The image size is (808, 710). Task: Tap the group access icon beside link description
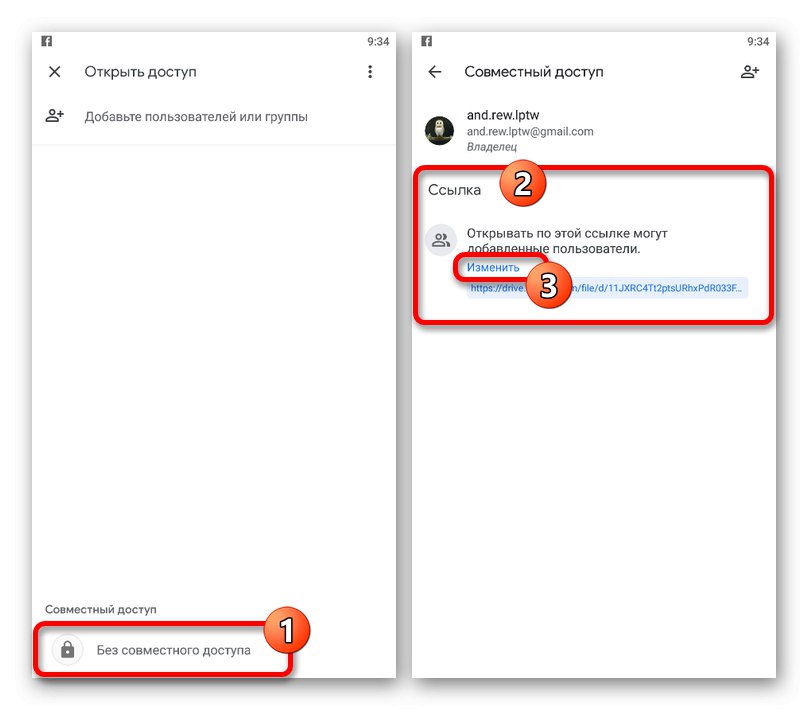pyautogui.click(x=440, y=239)
